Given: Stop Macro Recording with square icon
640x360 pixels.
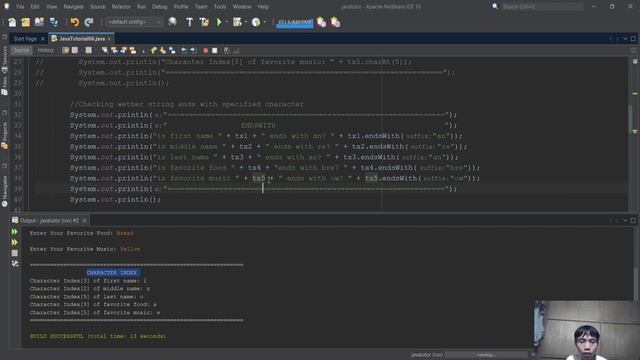Looking at the screenshot, I should point(215,50).
